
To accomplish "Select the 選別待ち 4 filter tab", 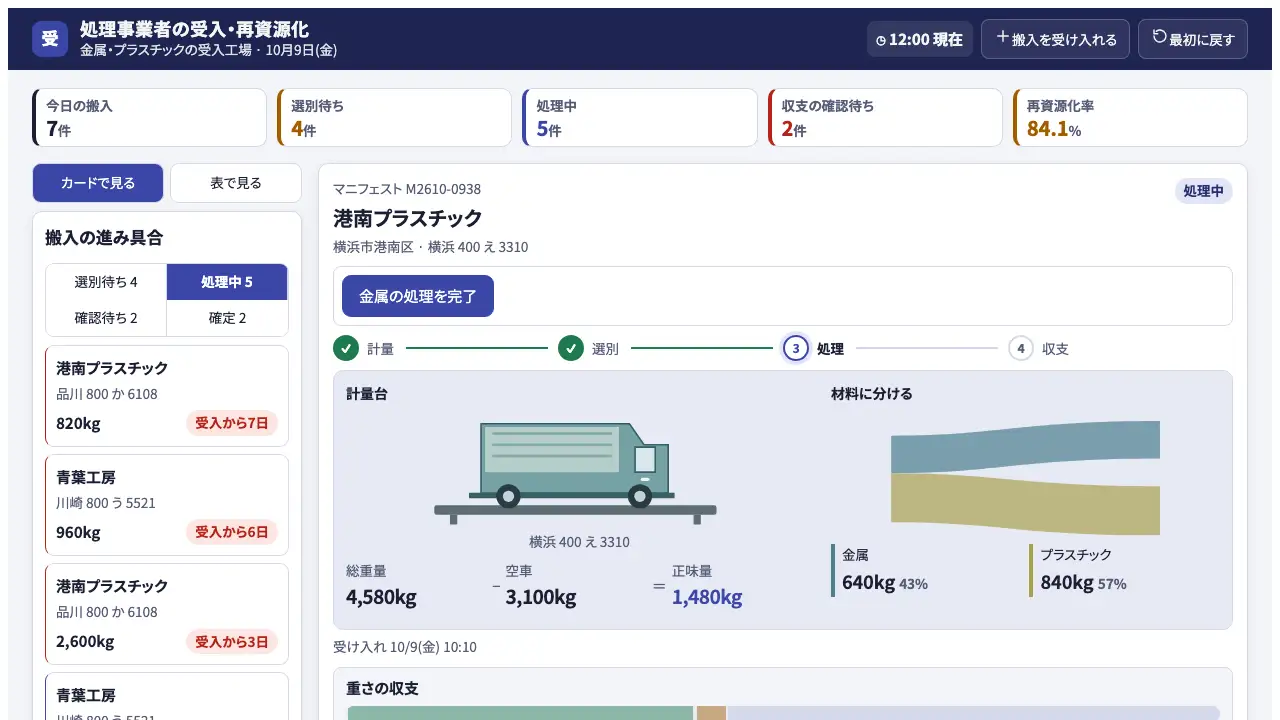I will click(x=106, y=282).
